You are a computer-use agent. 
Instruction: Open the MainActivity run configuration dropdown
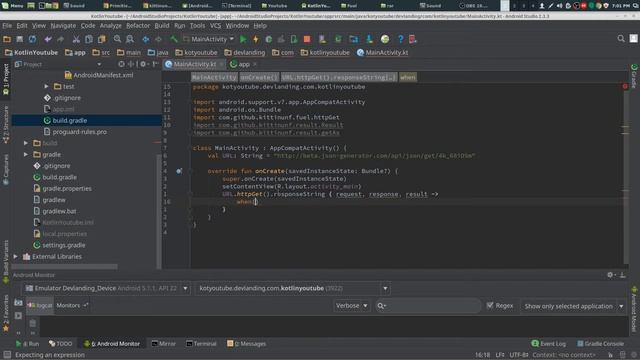(208, 39)
